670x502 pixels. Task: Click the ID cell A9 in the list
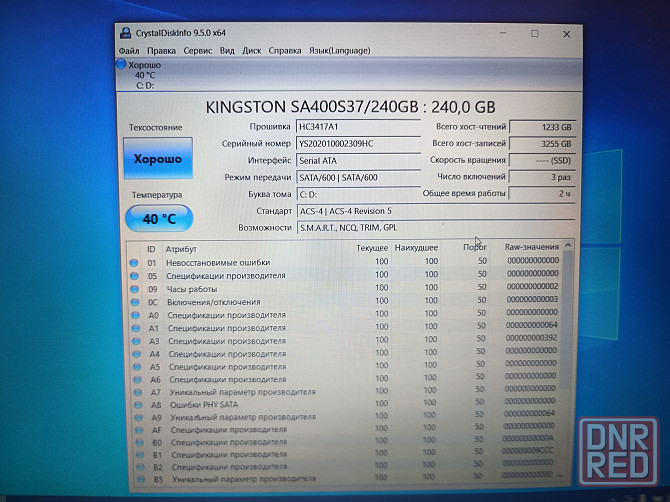[157, 417]
